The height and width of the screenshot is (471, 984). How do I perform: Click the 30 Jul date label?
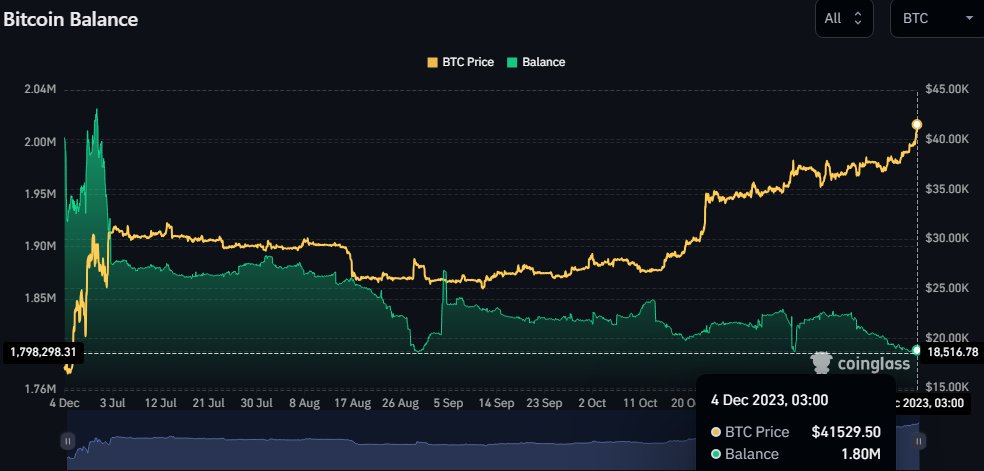(x=255, y=403)
